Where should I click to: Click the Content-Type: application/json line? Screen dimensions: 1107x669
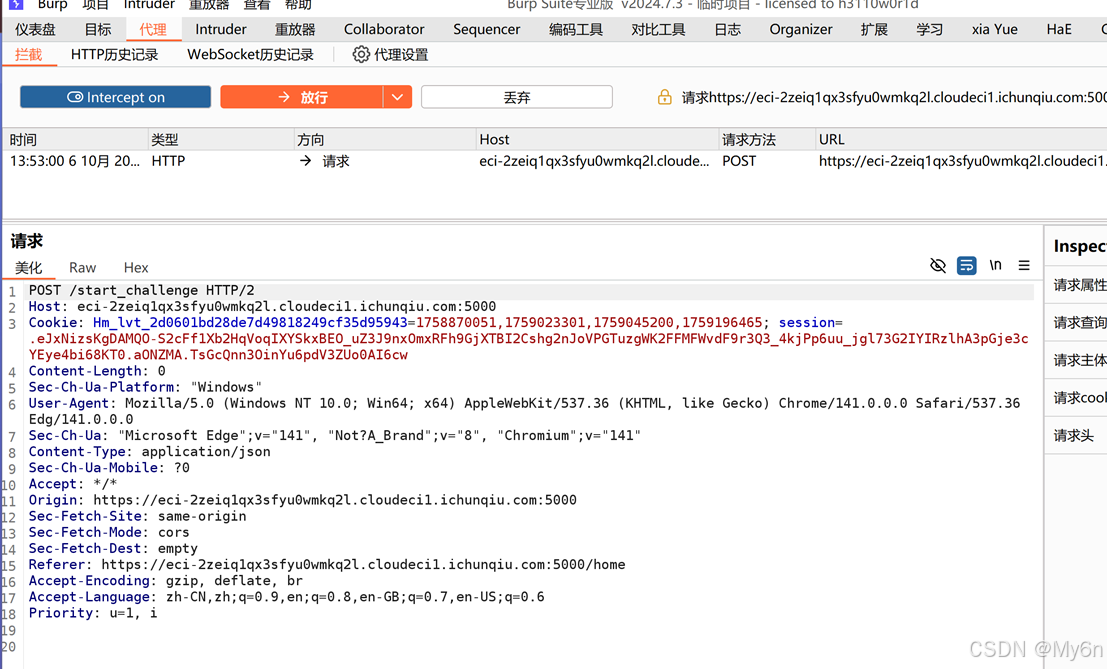pos(149,451)
